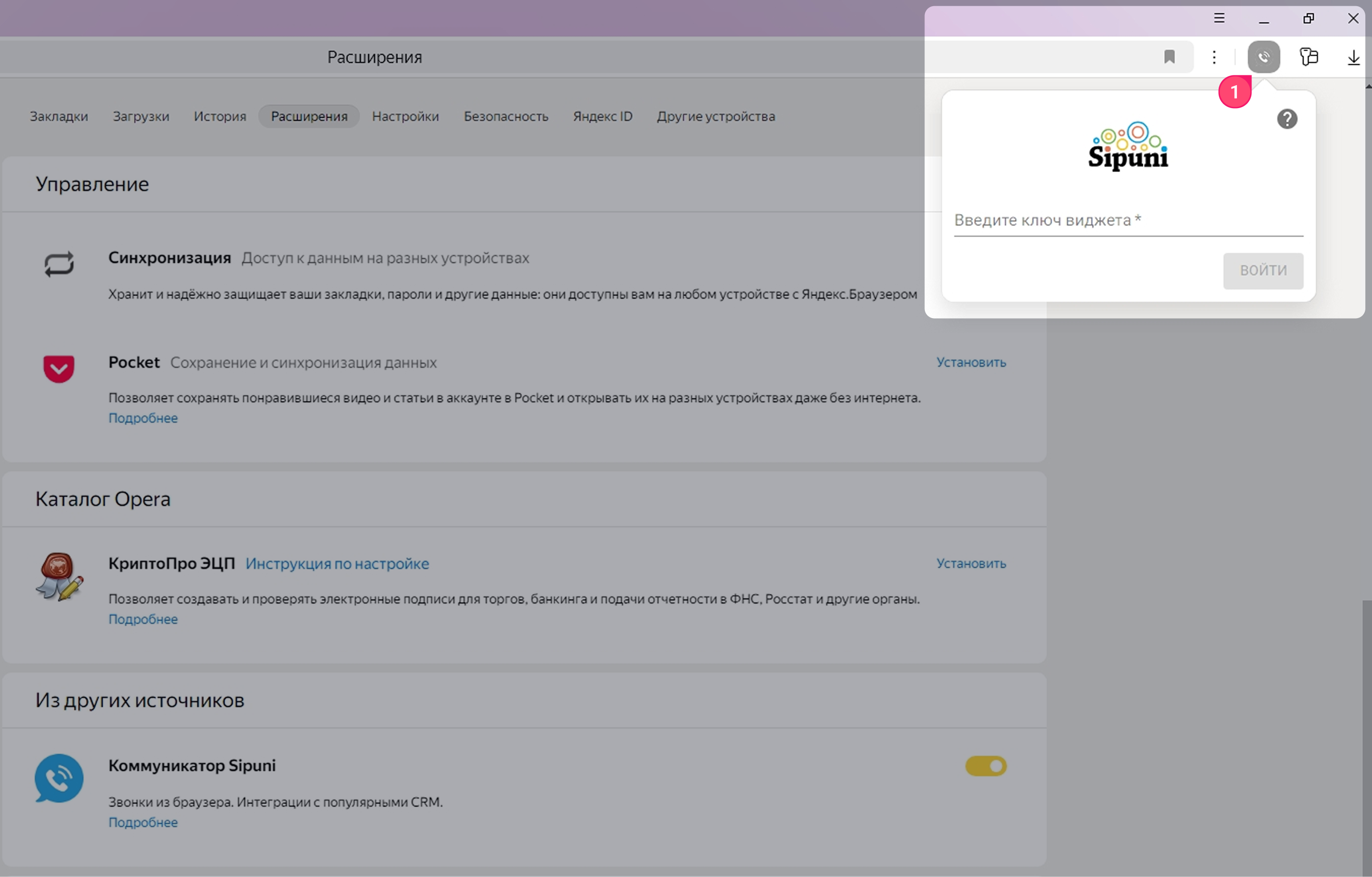Click Установить for КриптоПро ЭЦП
This screenshot has width=1372, height=877.
971,564
